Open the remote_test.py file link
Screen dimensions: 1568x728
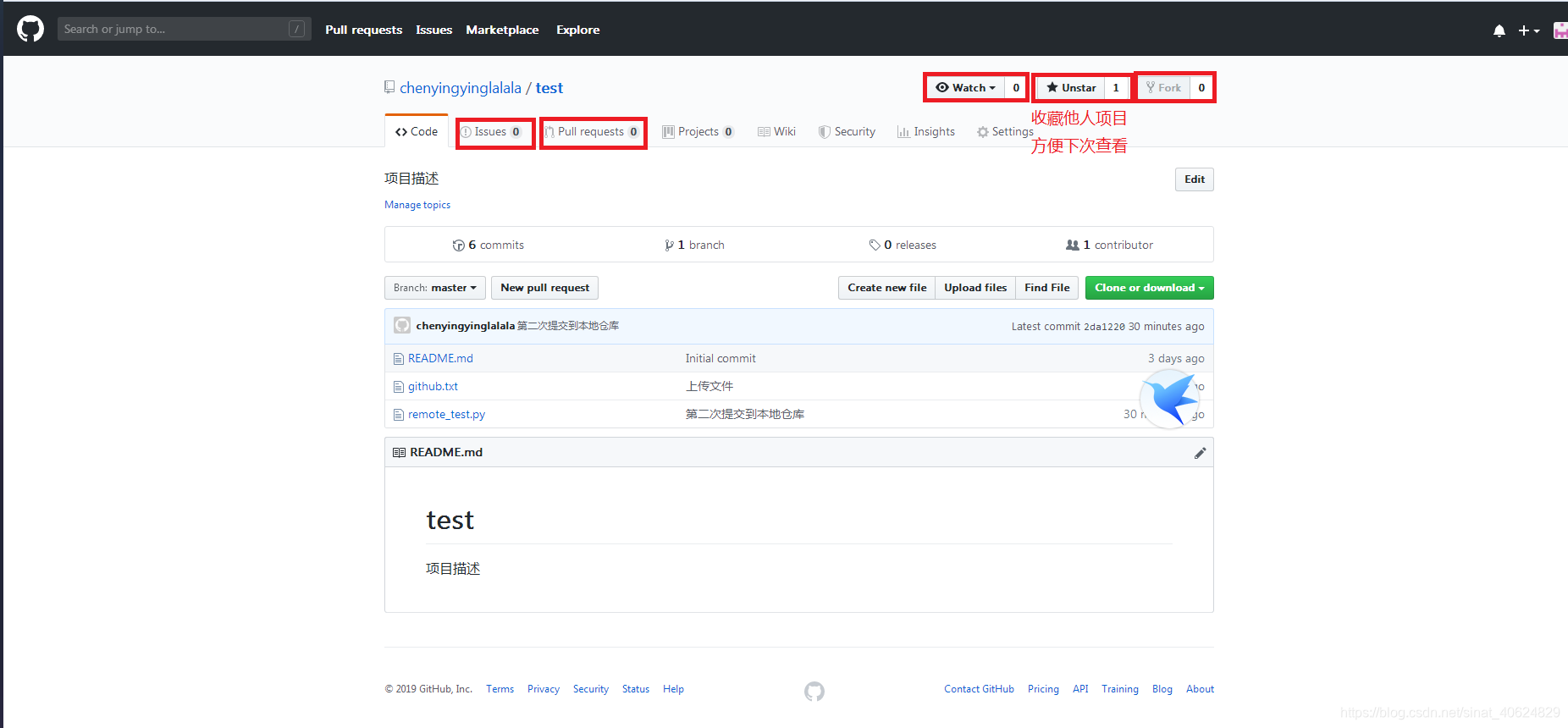[x=446, y=415]
